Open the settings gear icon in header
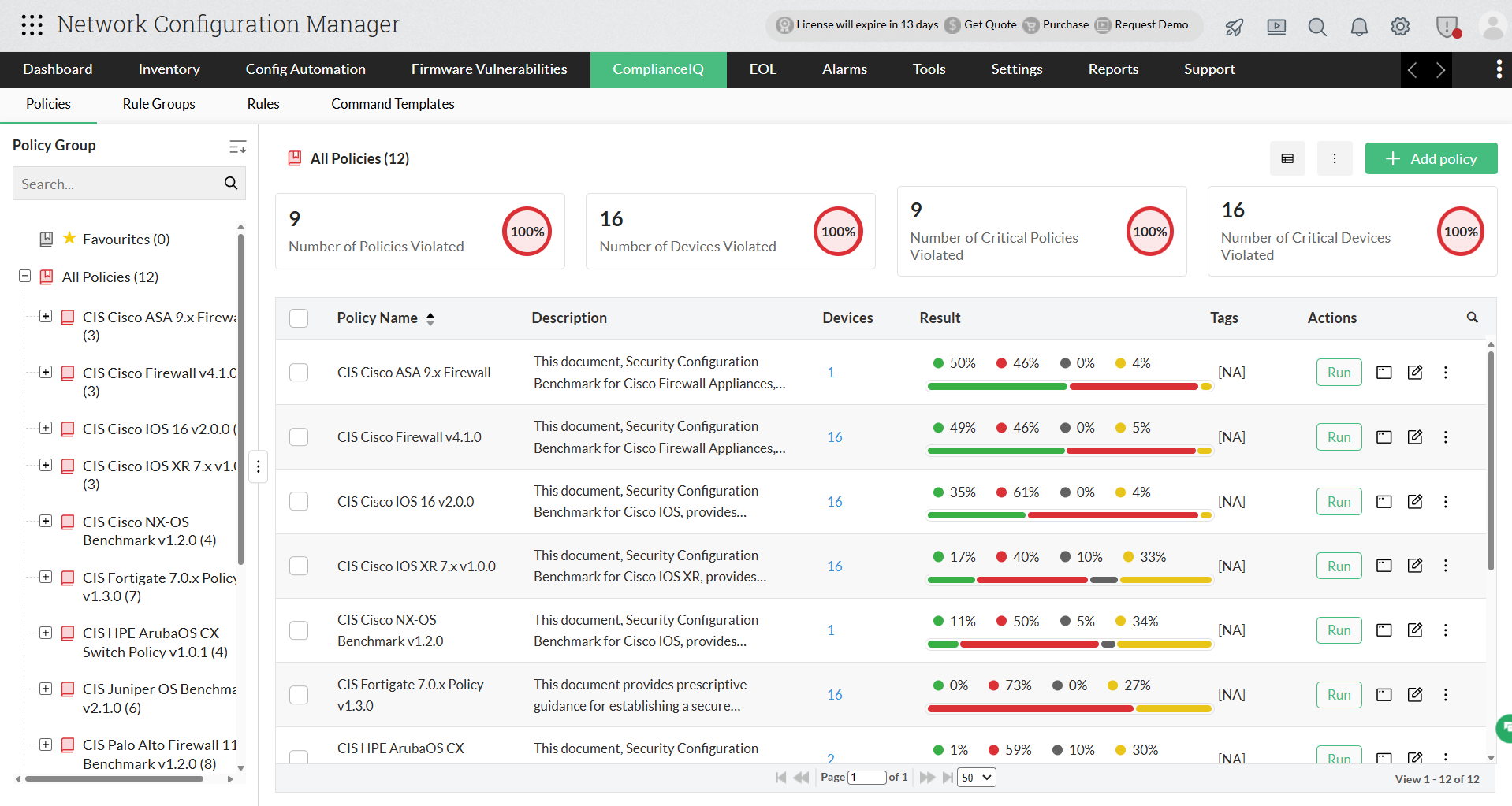 point(1400,27)
